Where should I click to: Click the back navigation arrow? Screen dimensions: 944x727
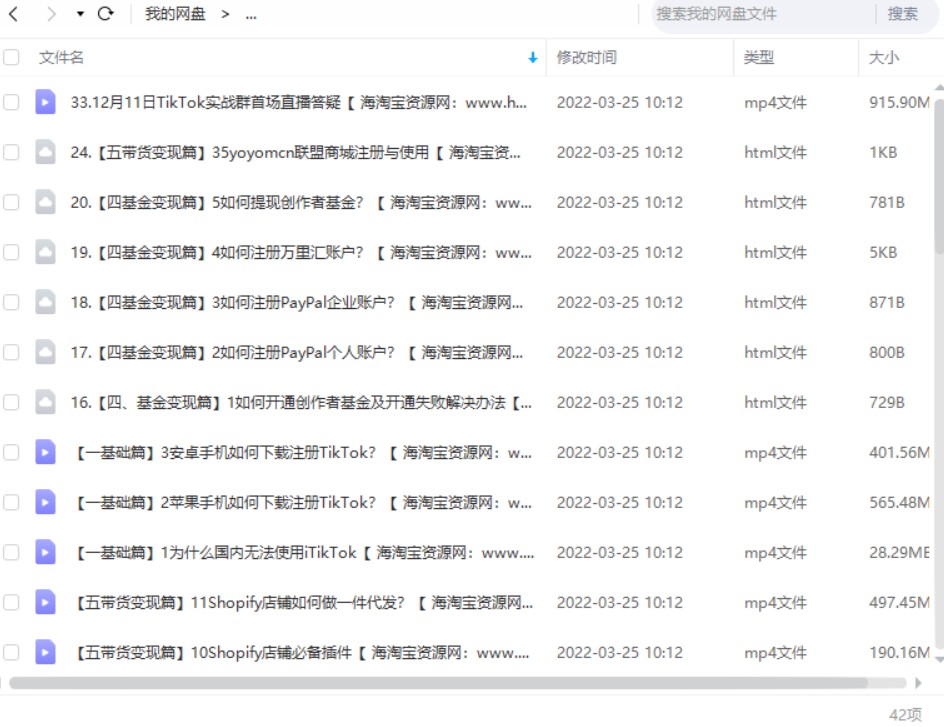click(13, 13)
